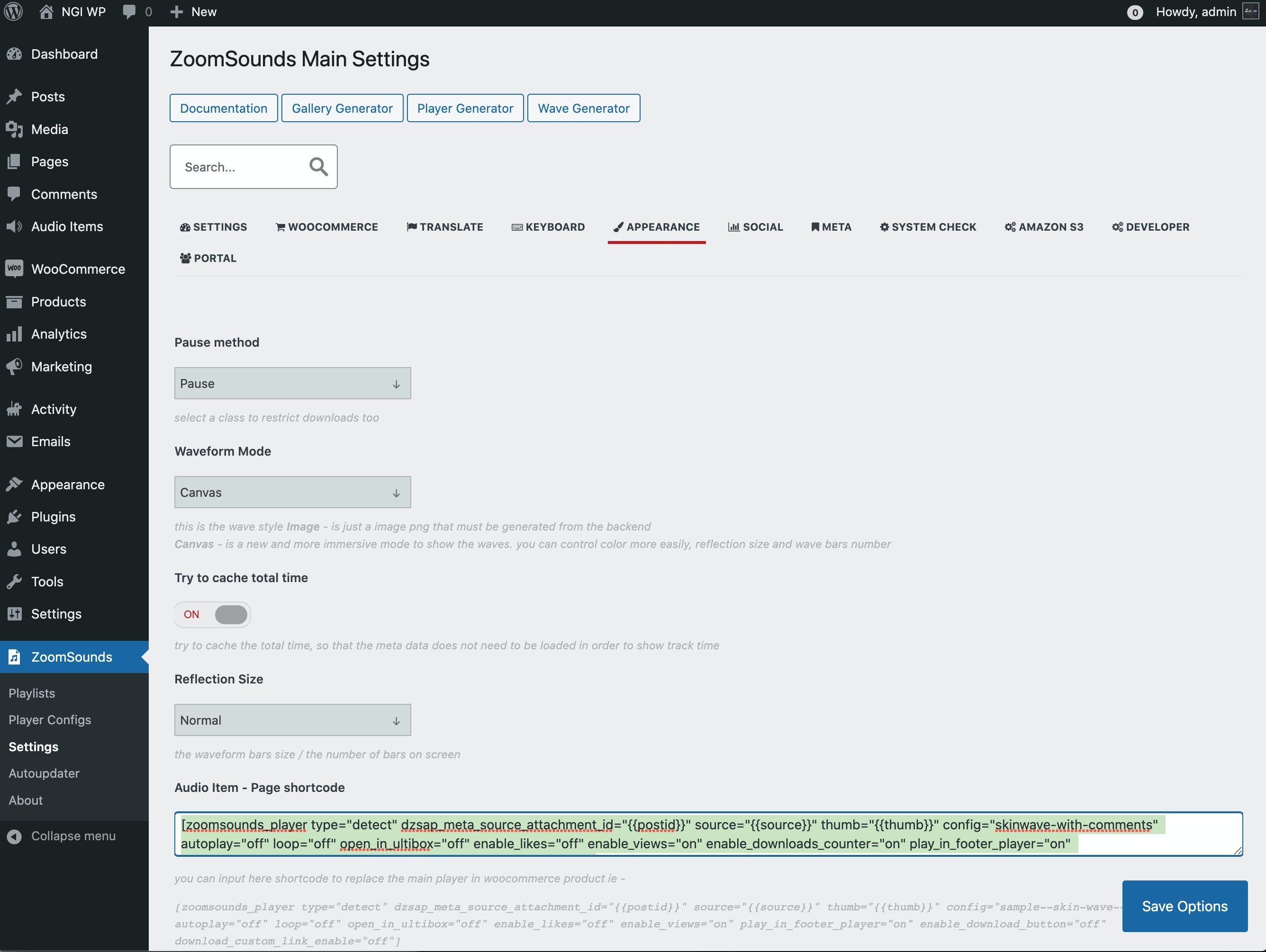Switch to the System Check tab
This screenshot has height=952, width=1266.
[928, 227]
